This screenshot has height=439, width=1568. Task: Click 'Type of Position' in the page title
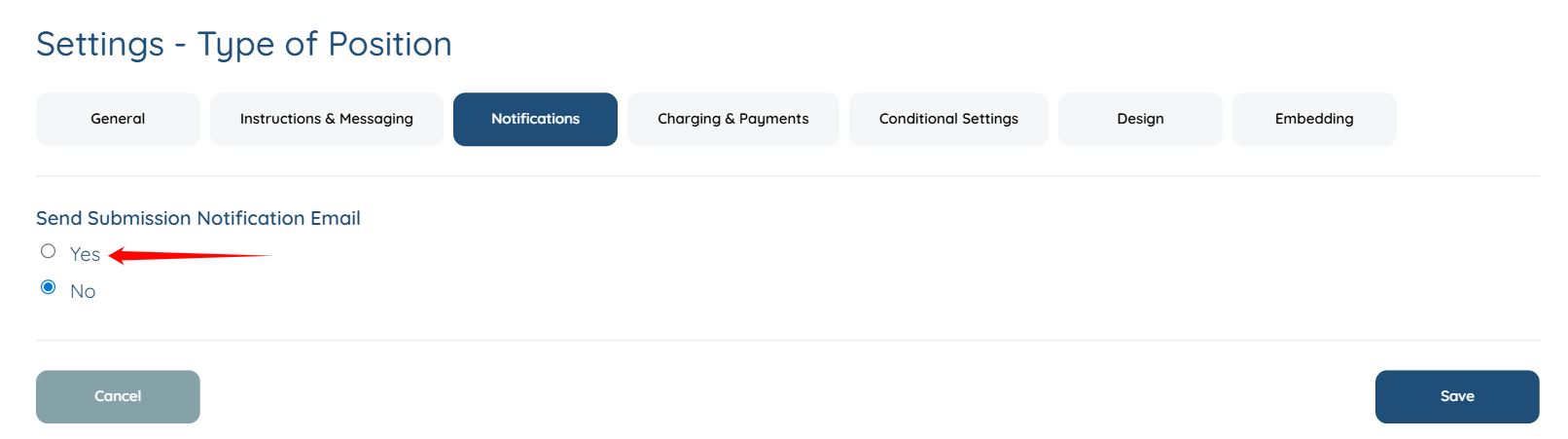(x=324, y=45)
